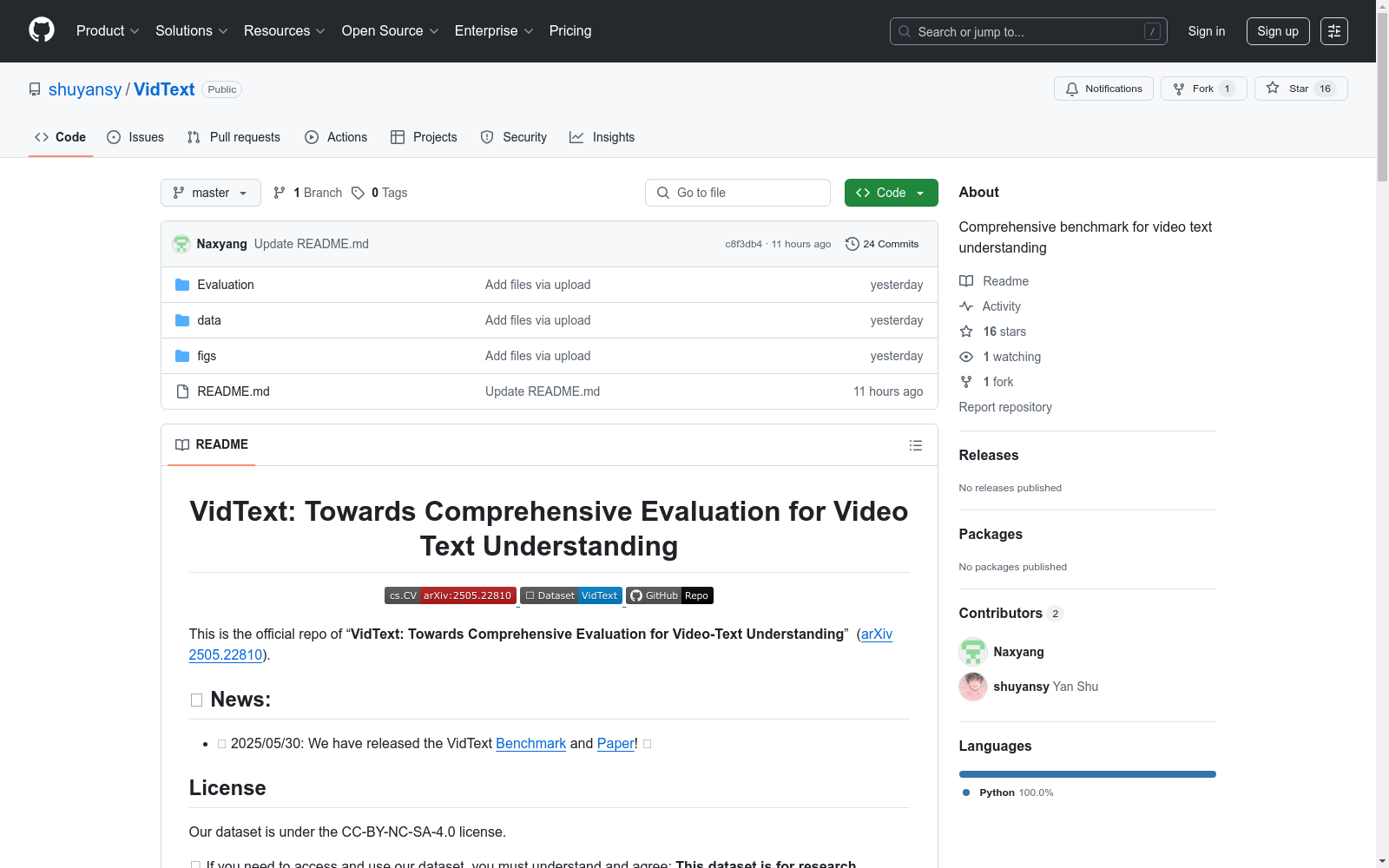Expand the Open Source menu
The width and height of the screenshot is (1389, 868).
[390, 31]
